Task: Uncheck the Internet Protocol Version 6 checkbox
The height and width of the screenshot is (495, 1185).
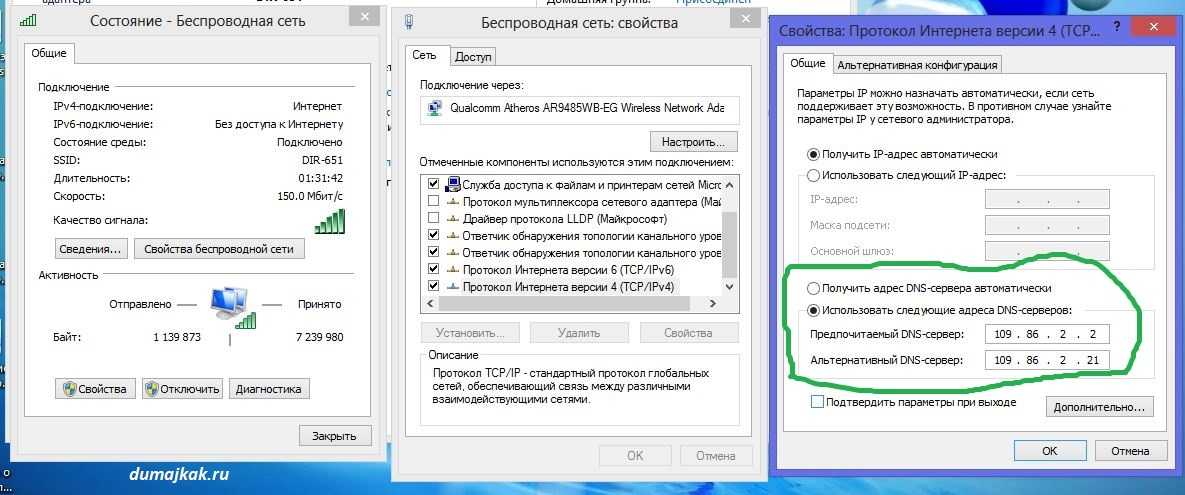Action: click(434, 270)
